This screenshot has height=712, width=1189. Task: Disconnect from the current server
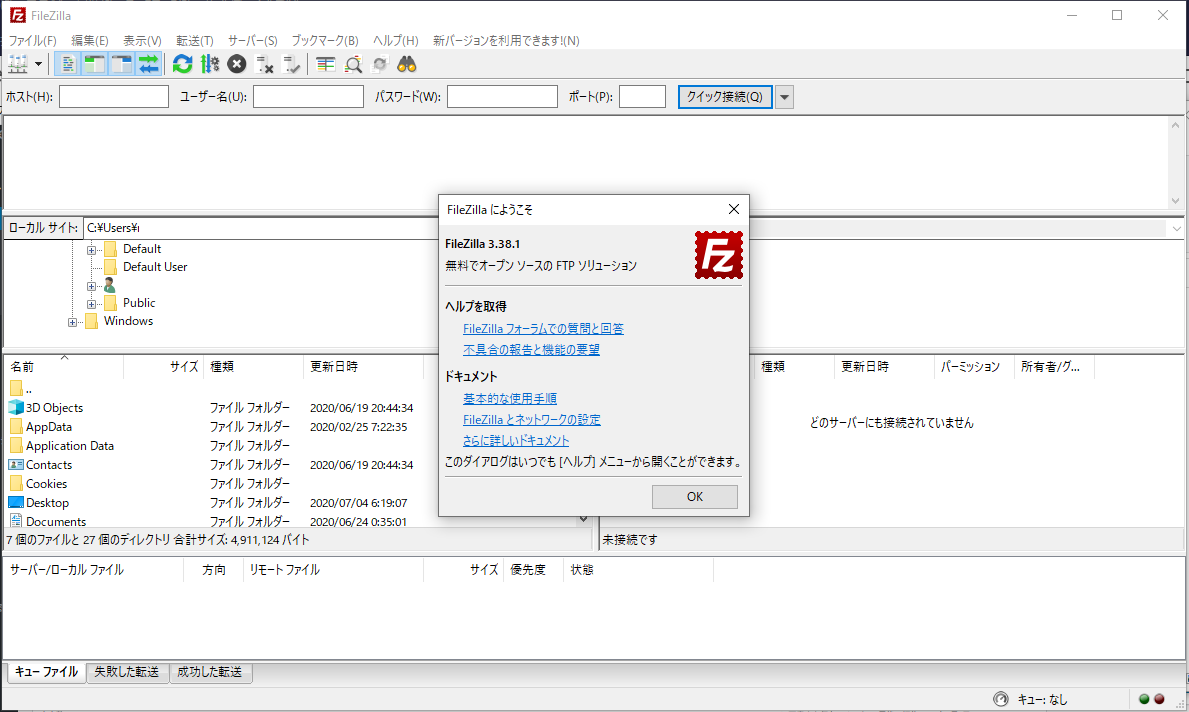pyautogui.click(x=263, y=63)
